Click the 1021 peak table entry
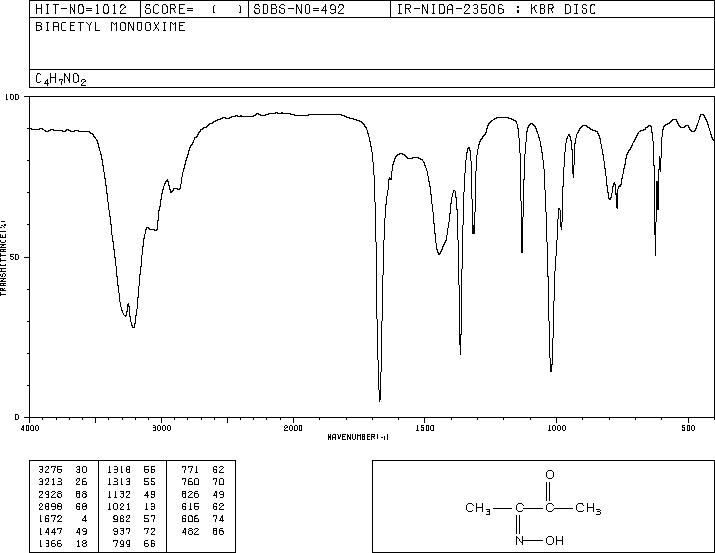Image resolution: width=715 pixels, height=553 pixels. tap(119, 506)
